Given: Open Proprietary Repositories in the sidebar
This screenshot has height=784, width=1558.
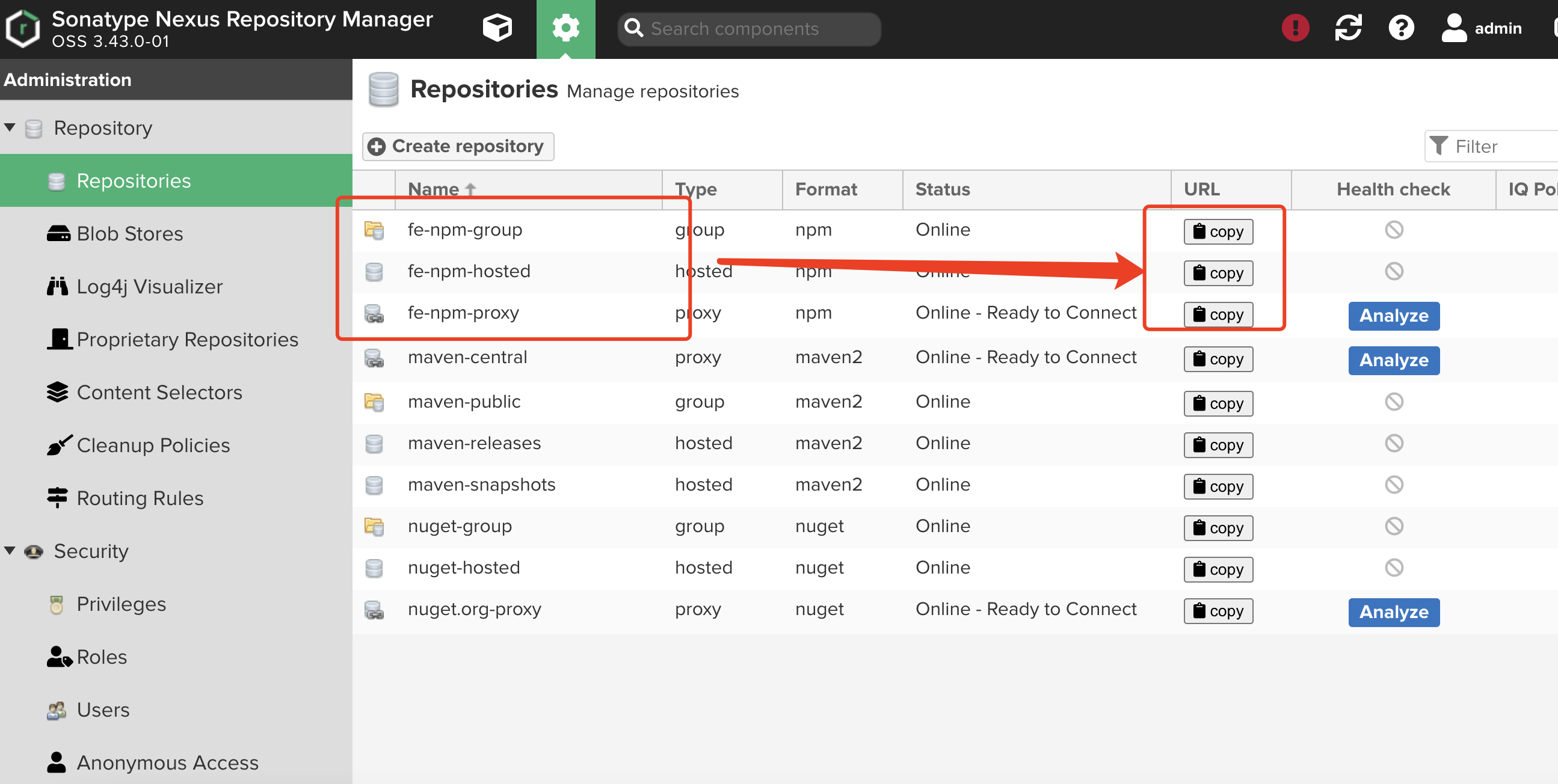Looking at the screenshot, I should point(176,339).
